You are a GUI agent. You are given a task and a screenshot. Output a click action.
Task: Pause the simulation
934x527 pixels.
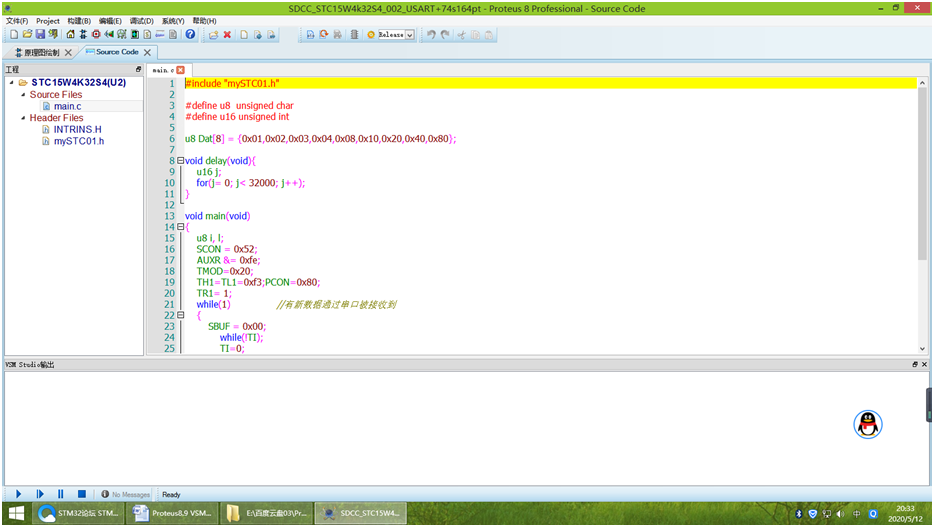[61, 494]
